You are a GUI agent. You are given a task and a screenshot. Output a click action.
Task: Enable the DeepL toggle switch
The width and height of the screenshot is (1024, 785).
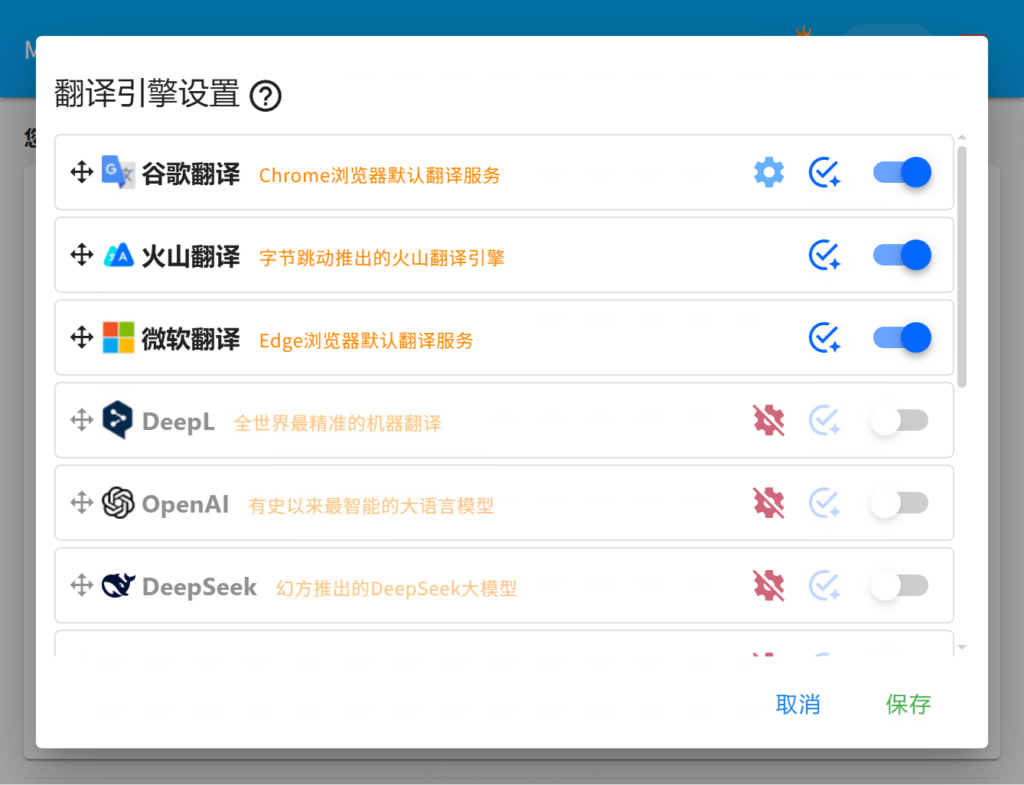point(899,420)
